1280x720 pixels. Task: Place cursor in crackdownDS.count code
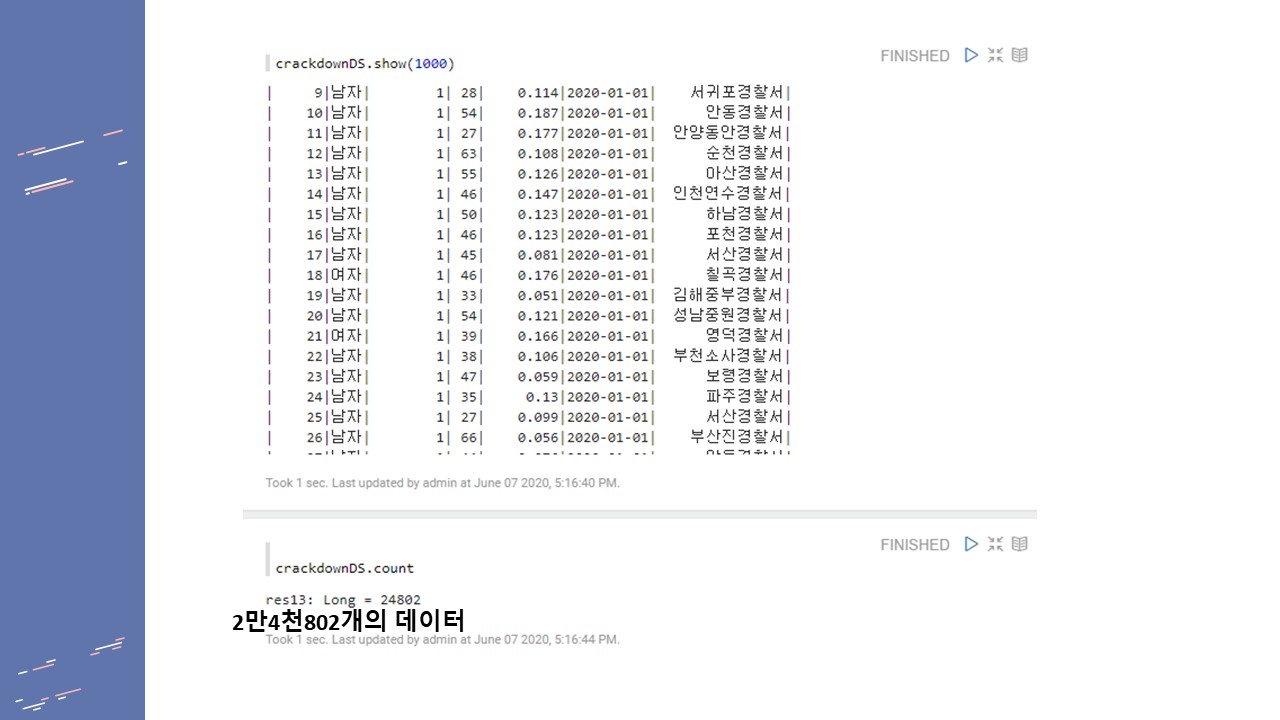tap(345, 568)
